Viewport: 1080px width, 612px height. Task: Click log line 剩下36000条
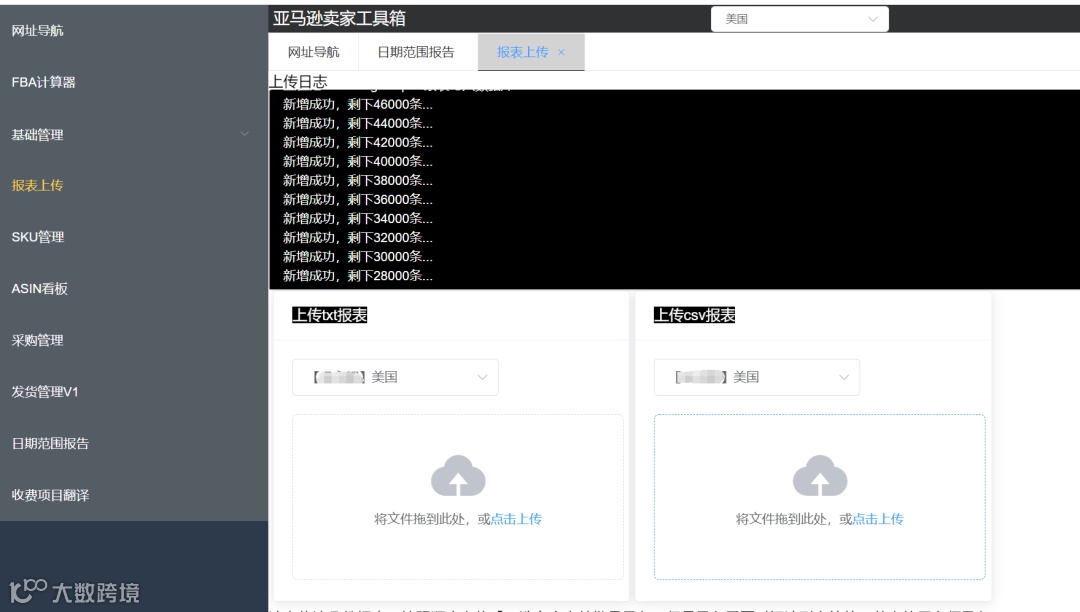pyautogui.click(x=357, y=200)
